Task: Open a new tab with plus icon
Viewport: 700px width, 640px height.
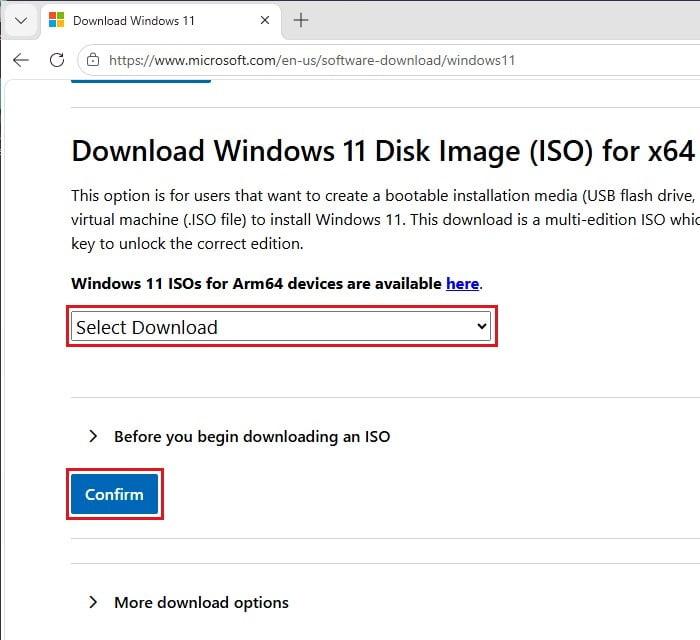Action: point(301,20)
